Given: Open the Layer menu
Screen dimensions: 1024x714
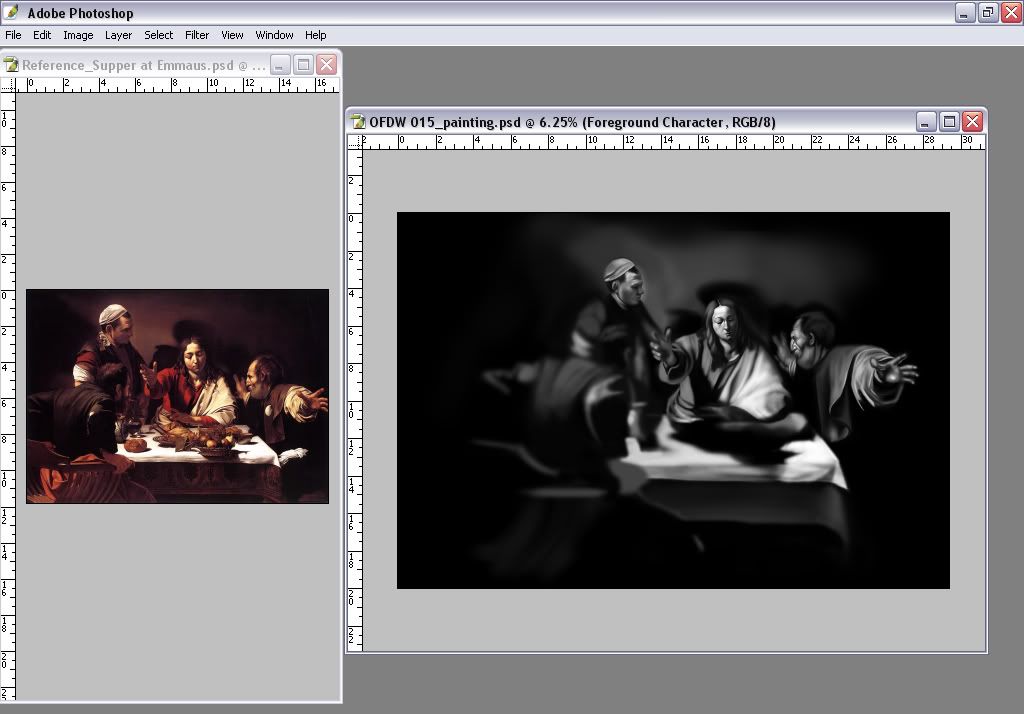Looking at the screenshot, I should 118,35.
